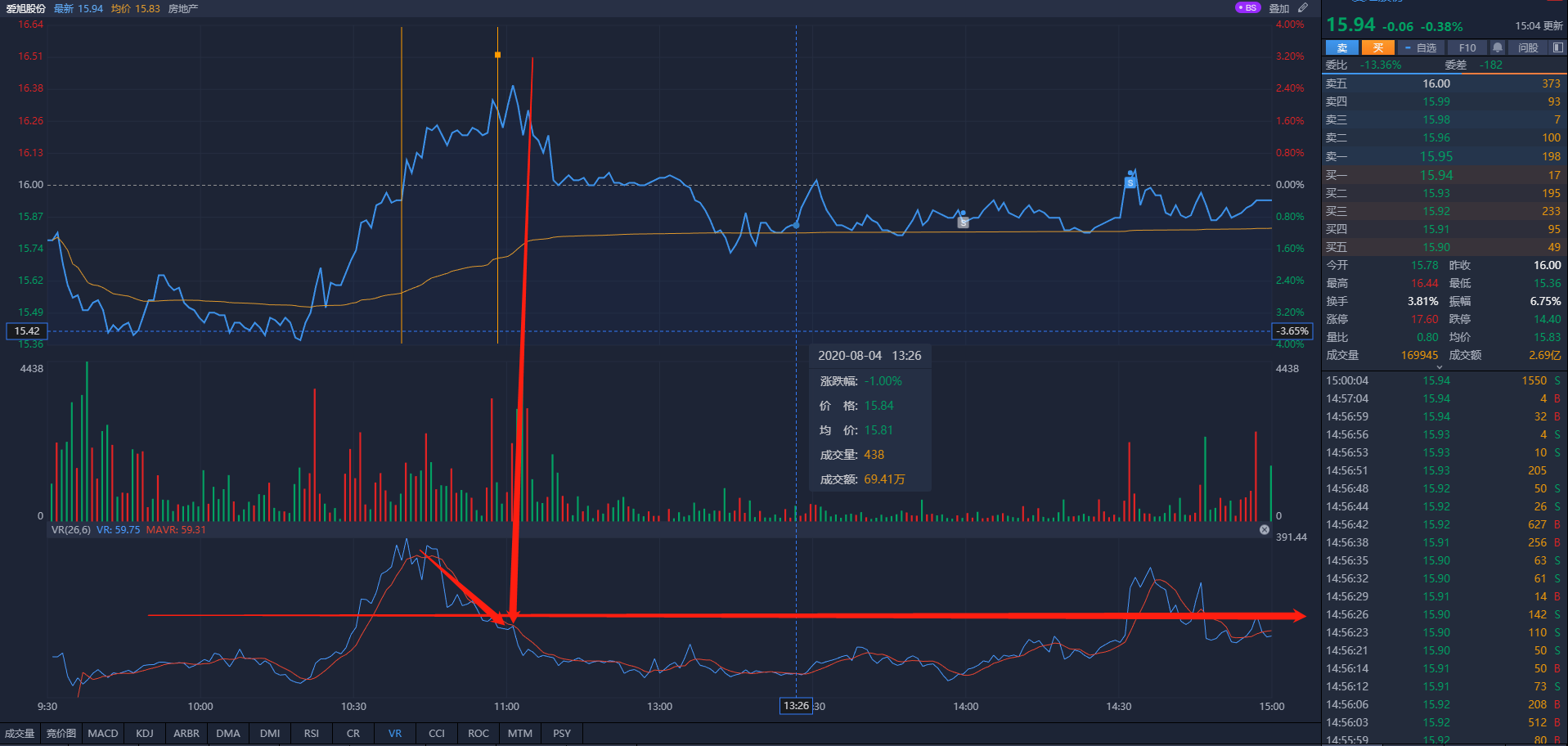Click the gray S marker near 14:00
This screenshot has width=1568, height=746.
click(x=964, y=222)
